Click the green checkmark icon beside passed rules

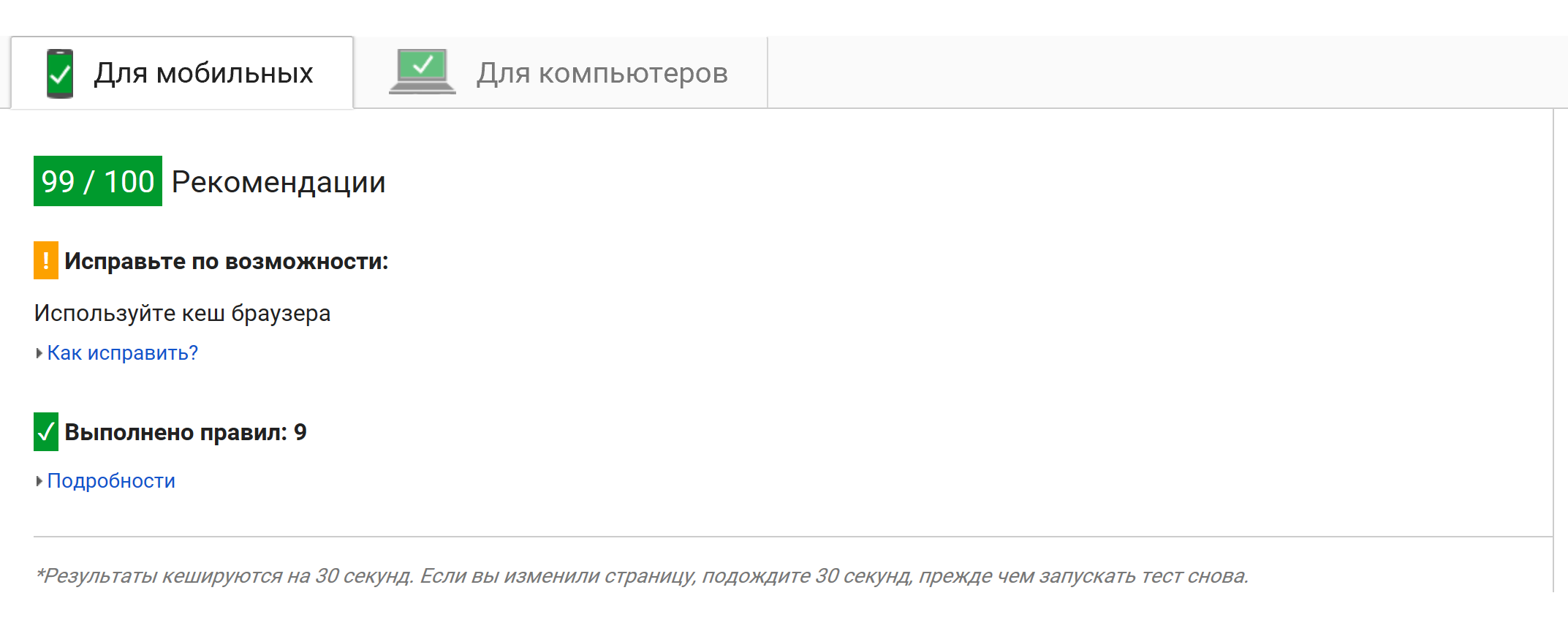[46, 431]
